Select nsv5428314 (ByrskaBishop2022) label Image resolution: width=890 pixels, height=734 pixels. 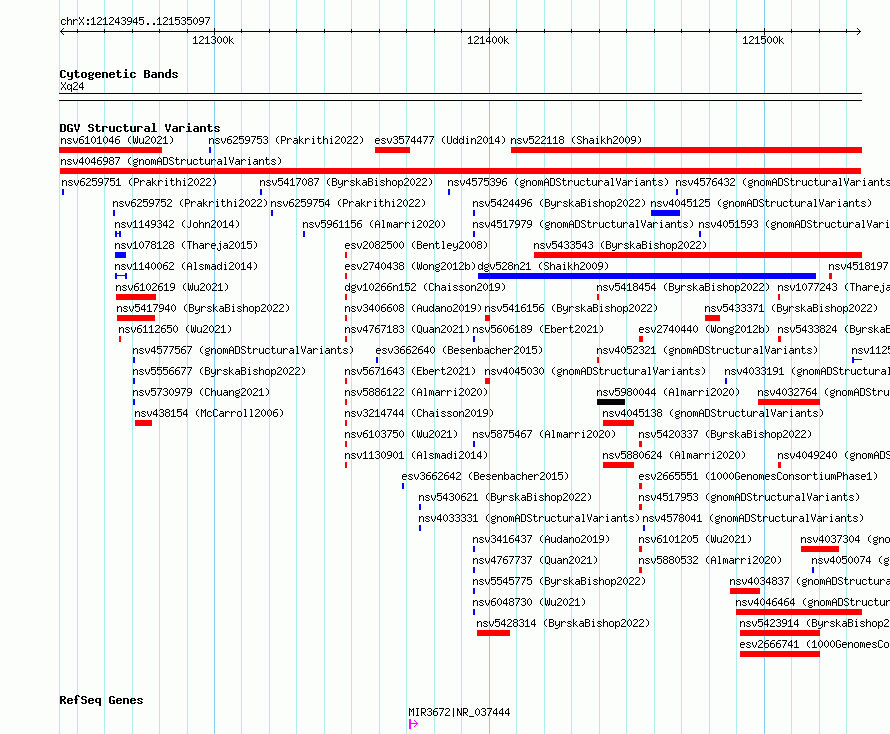click(563, 623)
